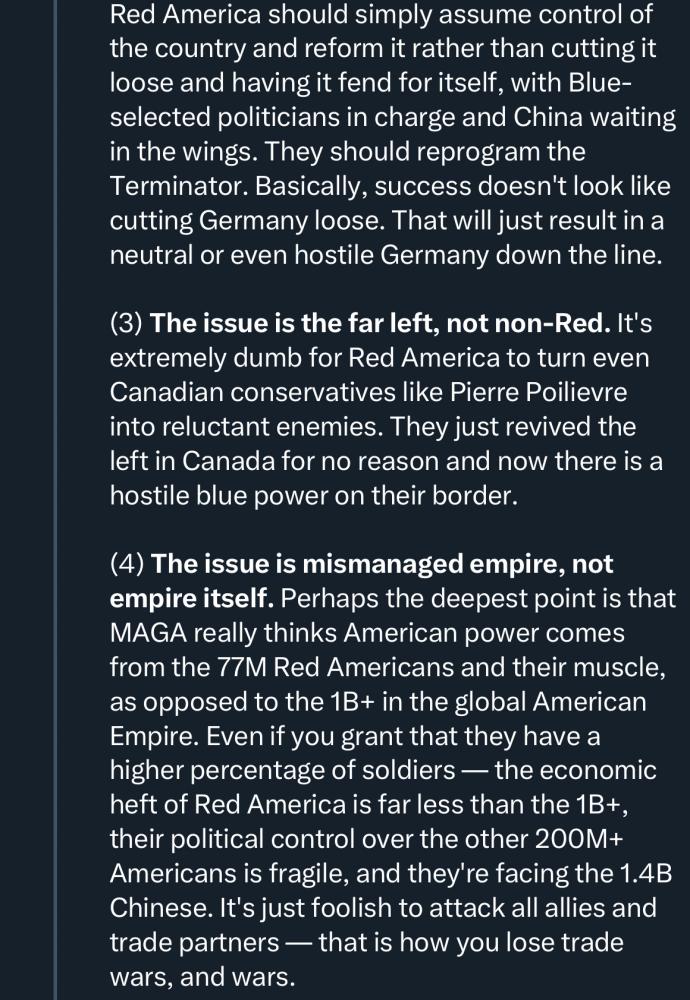Viewport: 690px width, 1000px height.
Task: Select the point number "(3)"
Action: point(126,323)
